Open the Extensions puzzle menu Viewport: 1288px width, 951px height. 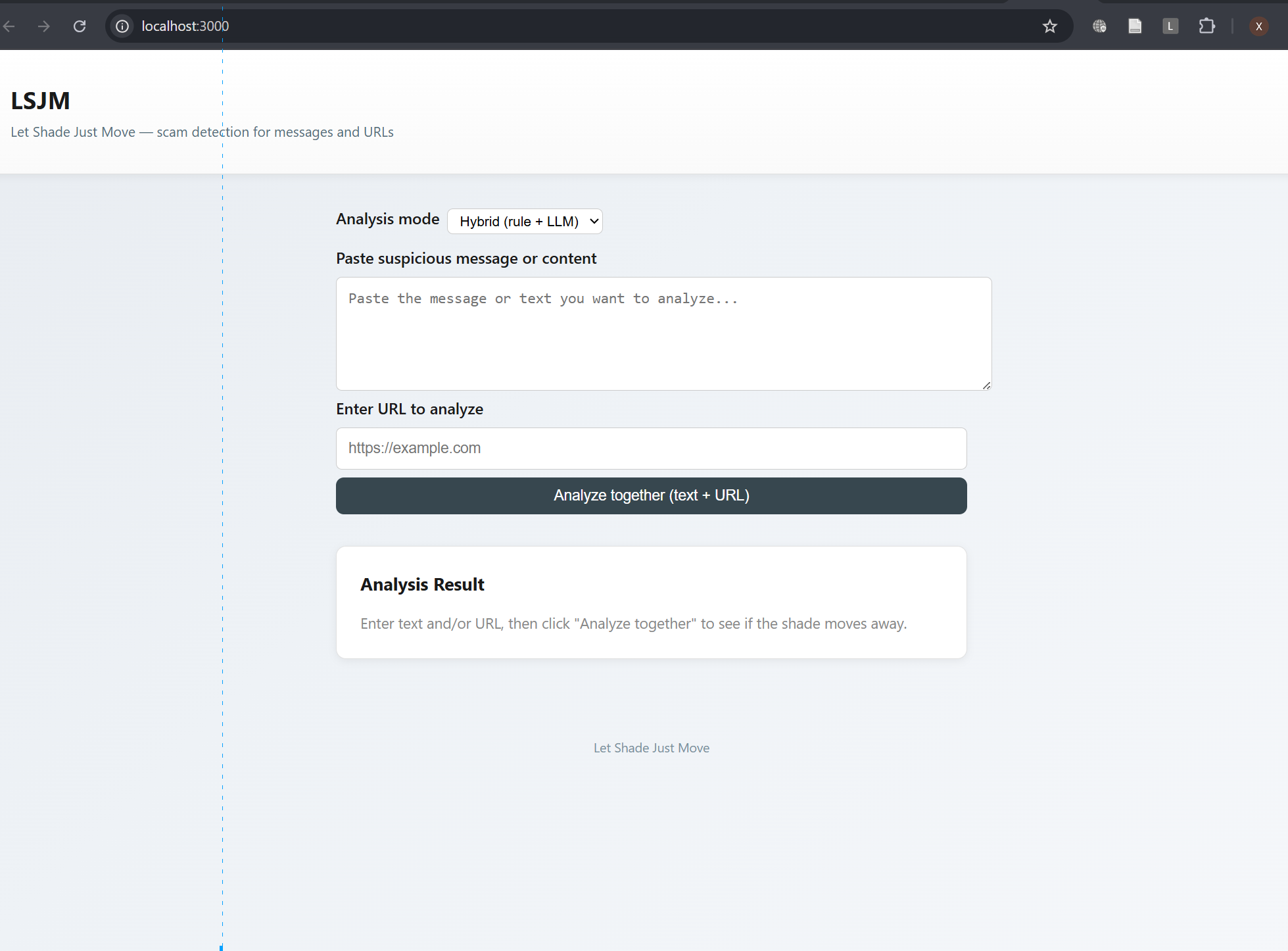1206,26
